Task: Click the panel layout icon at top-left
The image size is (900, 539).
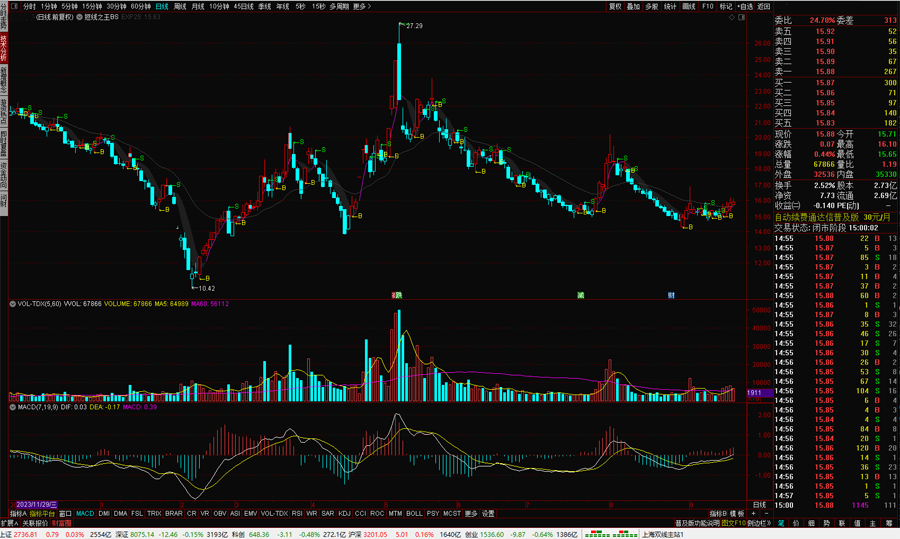Action: tap(14, 6)
